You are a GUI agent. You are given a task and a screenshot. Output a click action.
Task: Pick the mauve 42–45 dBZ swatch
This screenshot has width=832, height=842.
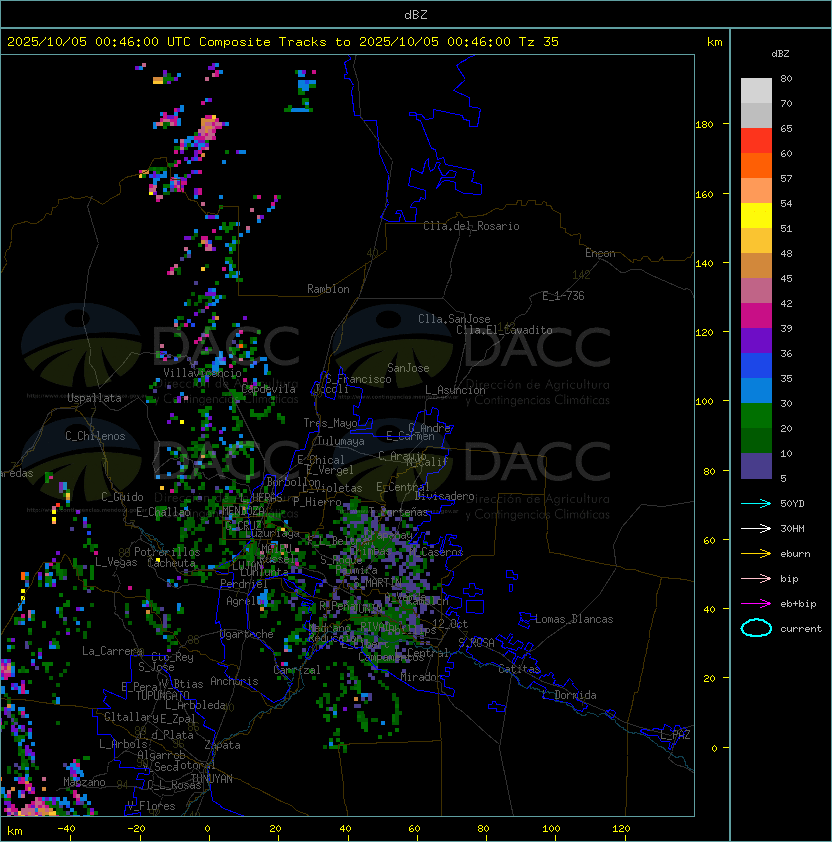756,291
